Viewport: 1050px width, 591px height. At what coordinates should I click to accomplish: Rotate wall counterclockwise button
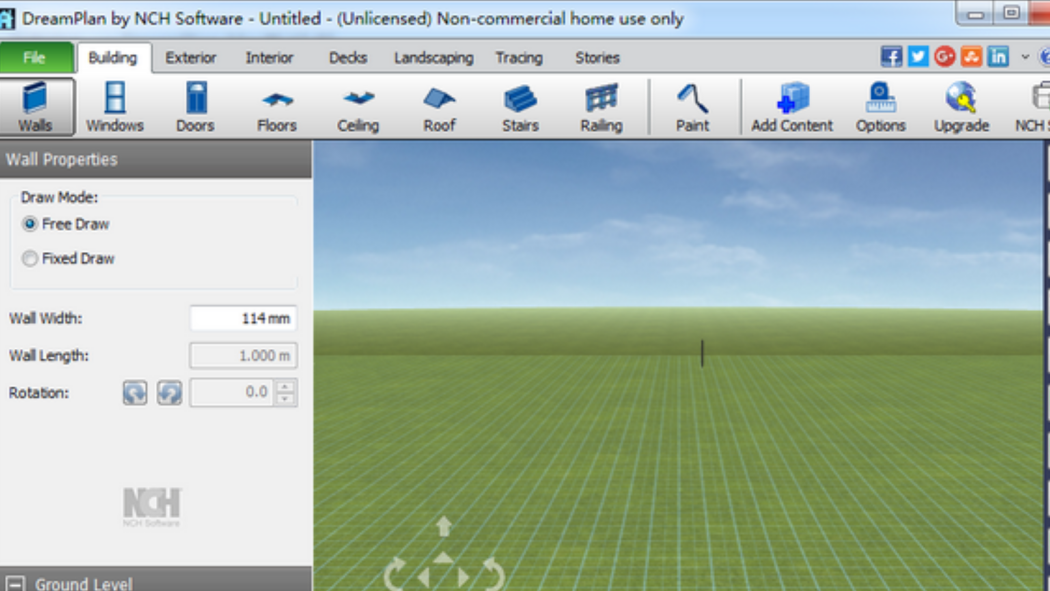coord(169,393)
